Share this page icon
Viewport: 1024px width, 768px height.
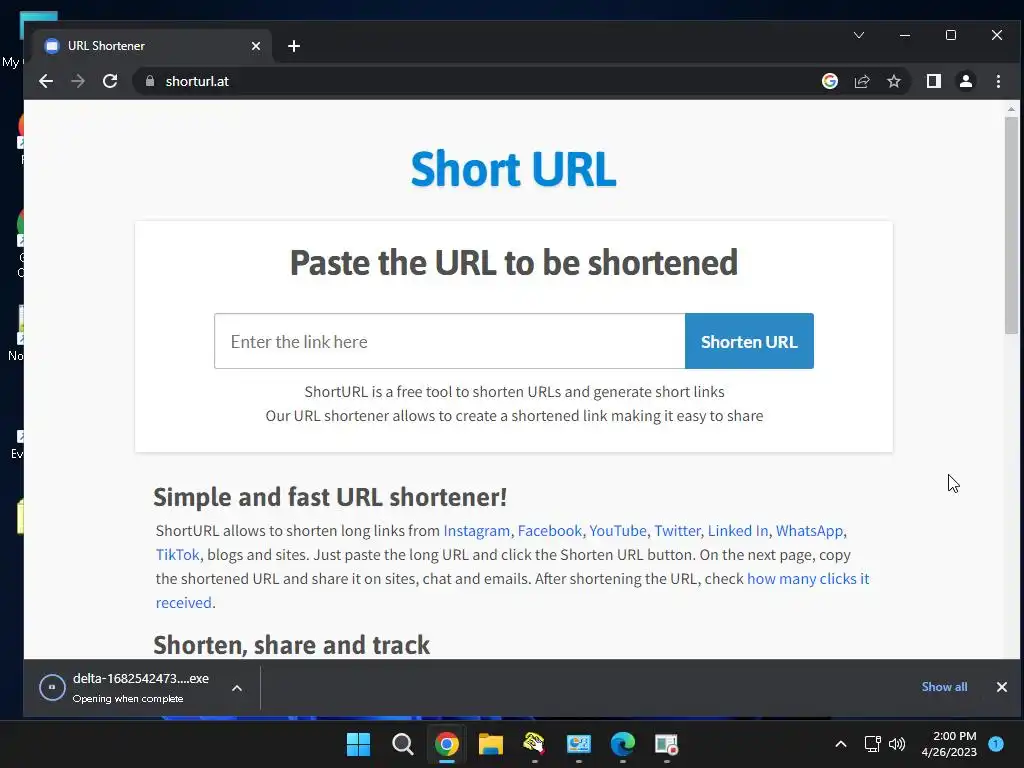862,81
